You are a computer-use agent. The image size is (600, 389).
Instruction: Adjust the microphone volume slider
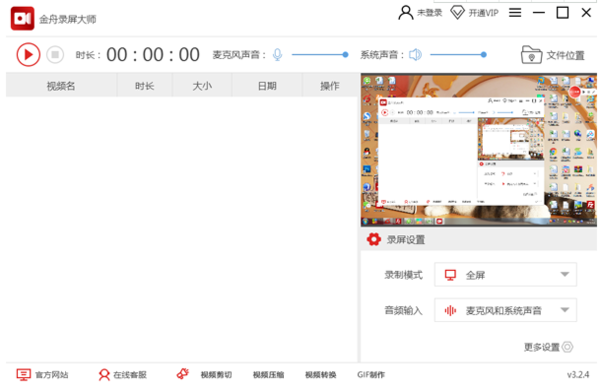[320, 55]
